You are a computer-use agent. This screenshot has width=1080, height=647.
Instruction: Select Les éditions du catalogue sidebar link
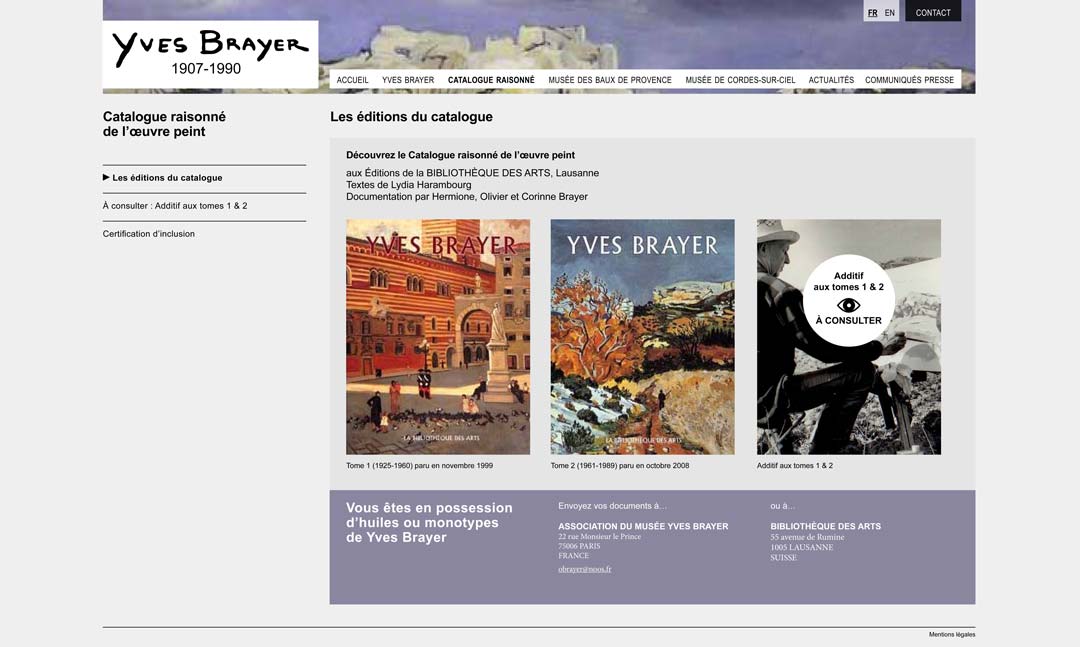[x=167, y=178]
